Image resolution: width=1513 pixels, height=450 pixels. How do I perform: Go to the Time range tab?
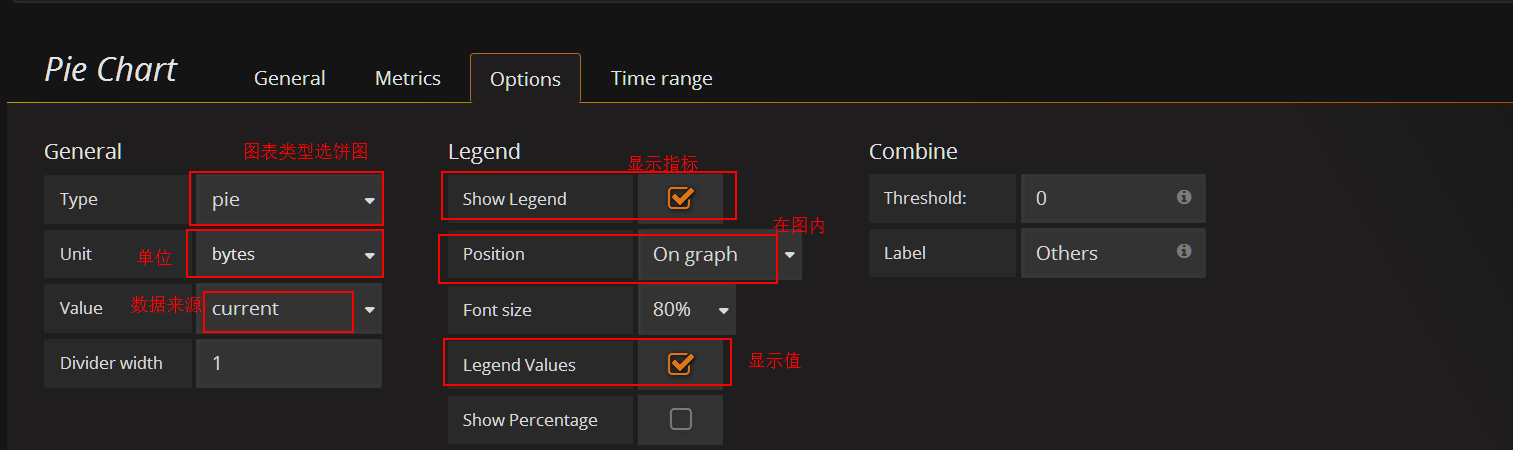(x=661, y=78)
